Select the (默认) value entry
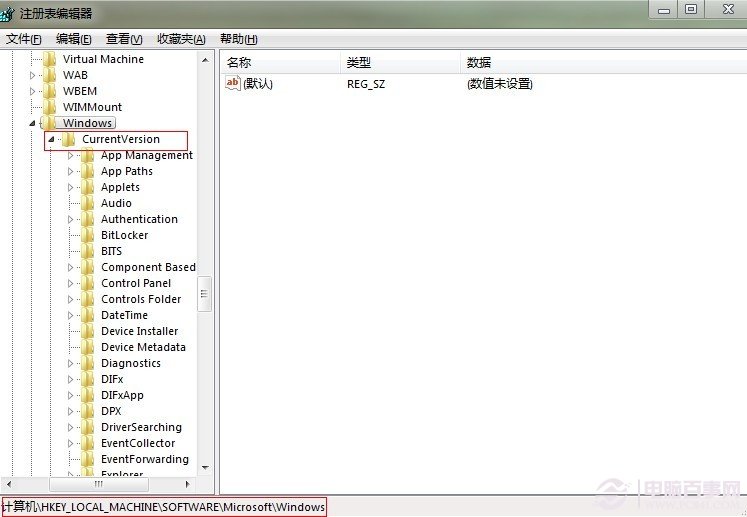747x517 pixels. pos(258,84)
